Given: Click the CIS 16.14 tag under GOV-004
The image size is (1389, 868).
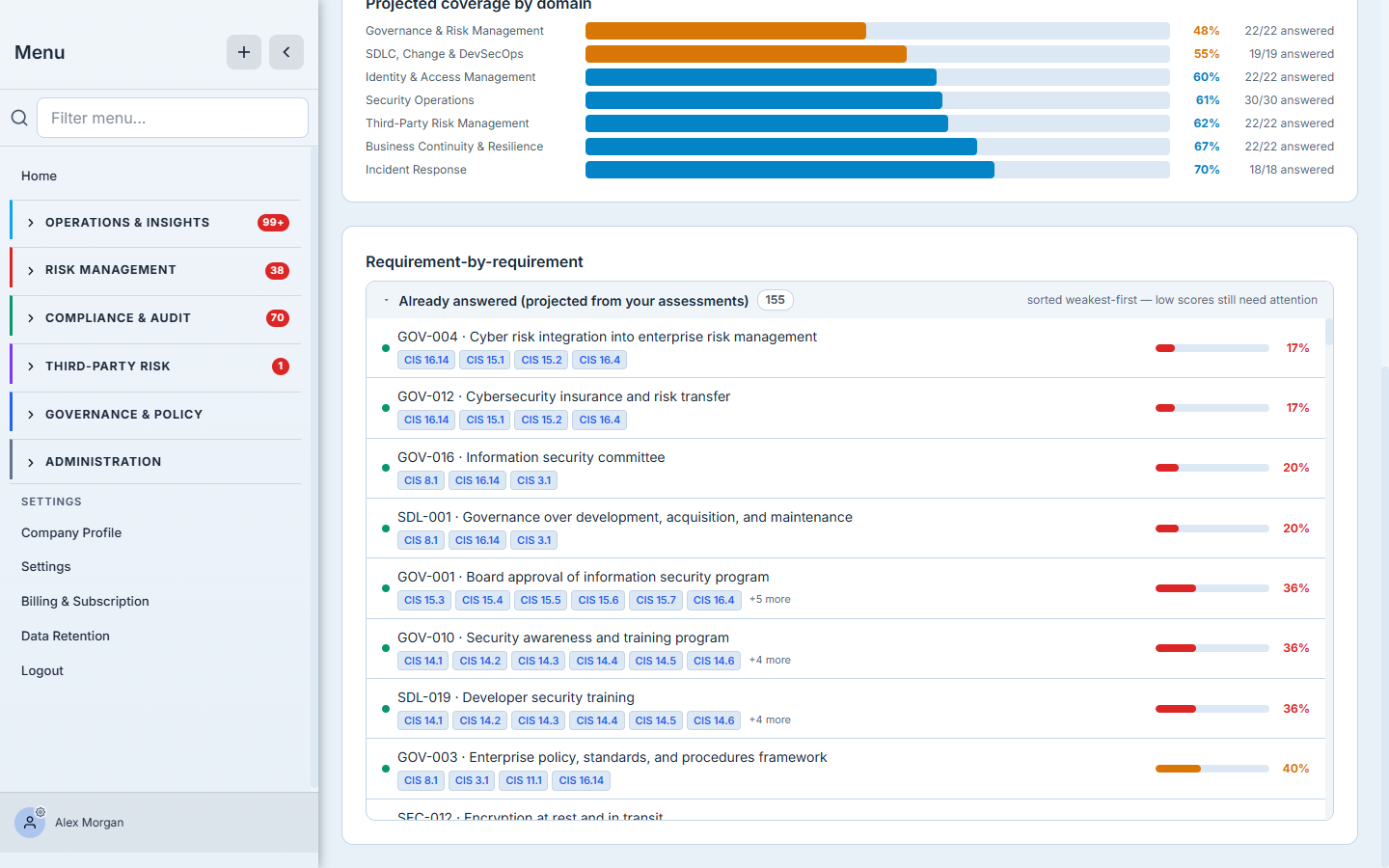Looking at the screenshot, I should (x=426, y=360).
